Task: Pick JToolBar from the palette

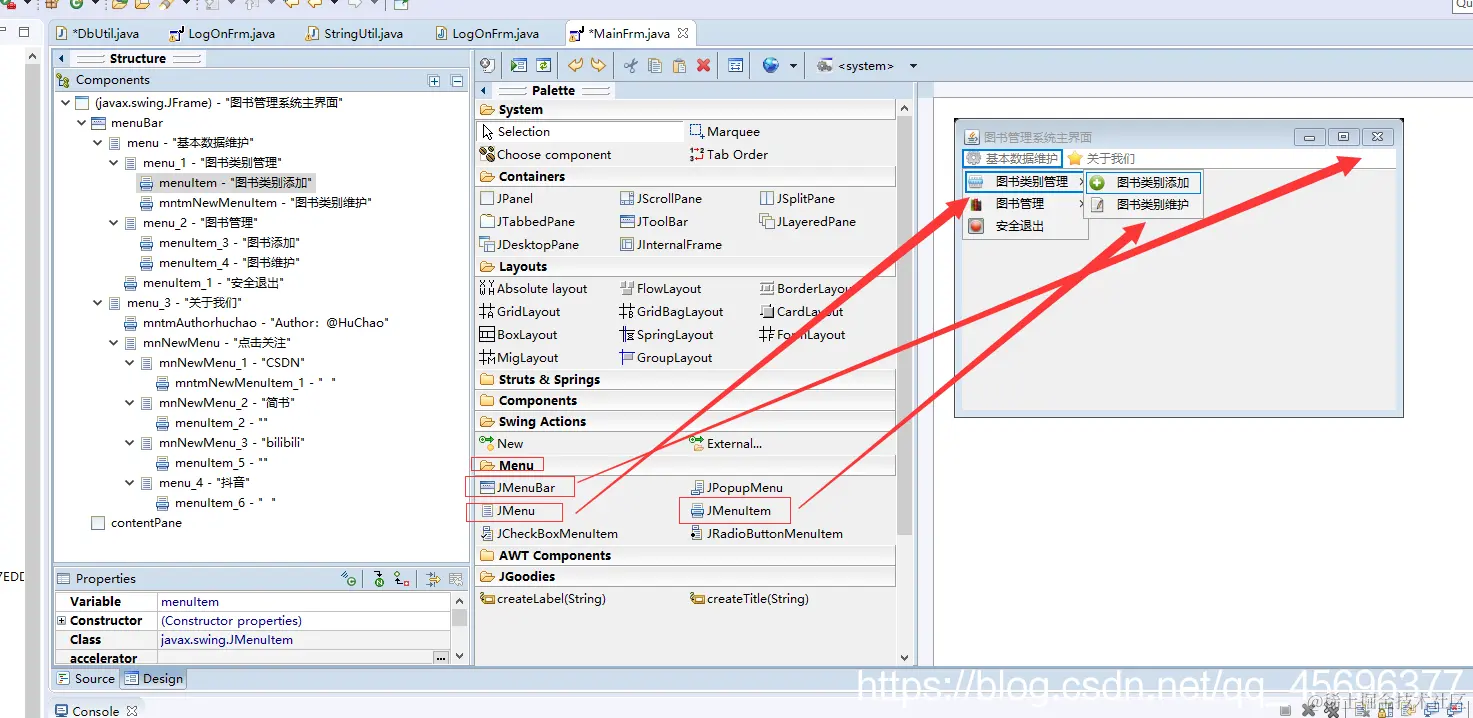Action: click(x=653, y=222)
